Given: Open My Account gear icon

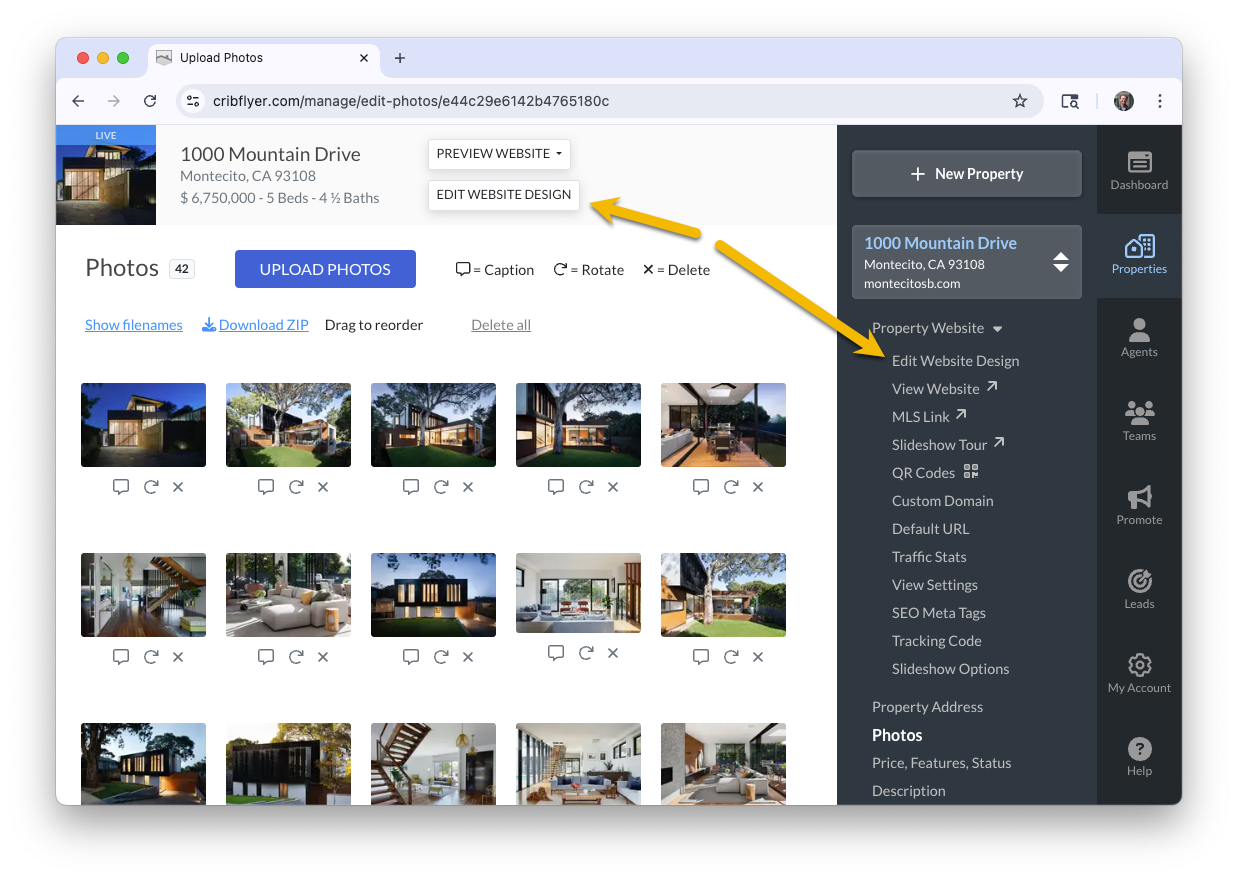Looking at the screenshot, I should (x=1139, y=665).
